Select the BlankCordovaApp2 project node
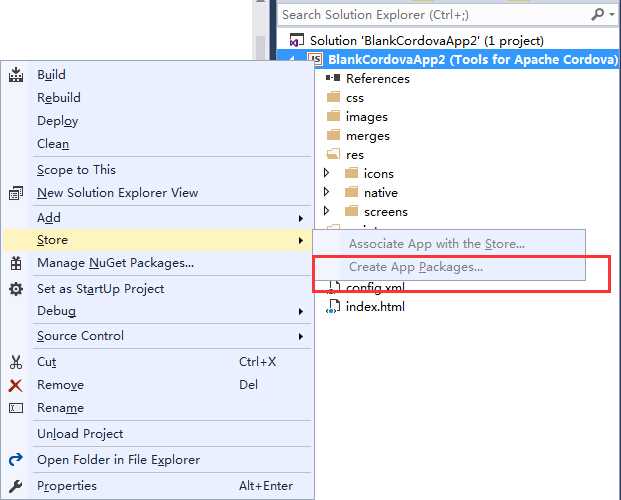Image resolution: width=621 pixels, height=500 pixels. point(473,59)
